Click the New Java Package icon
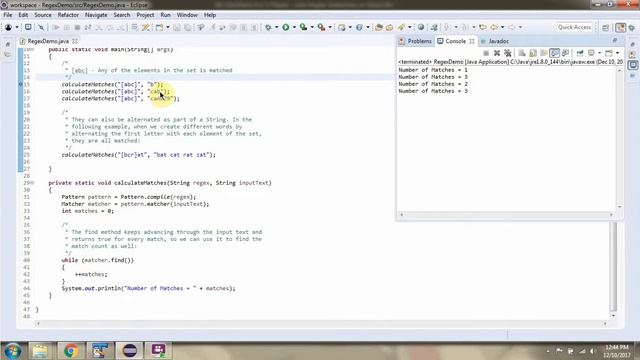The height and width of the screenshot is (360, 640). pos(342,27)
